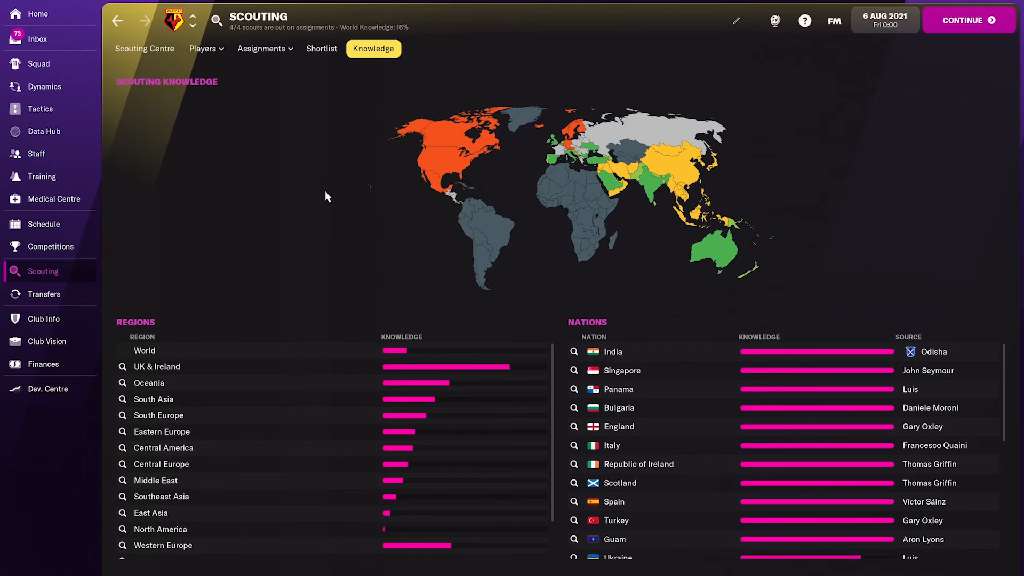Click the UK & Ireland knowledge bar
The width and height of the screenshot is (1024, 576).
pyautogui.click(x=446, y=367)
